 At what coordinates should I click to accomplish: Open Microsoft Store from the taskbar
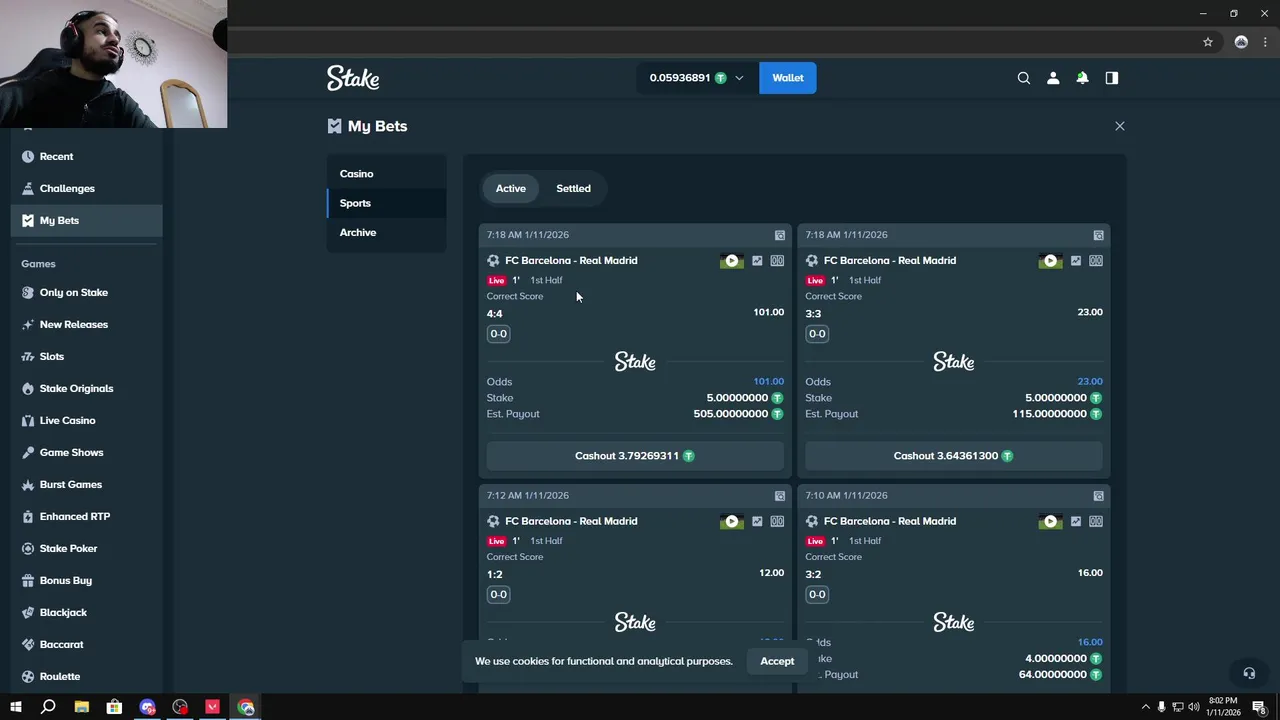coord(114,707)
